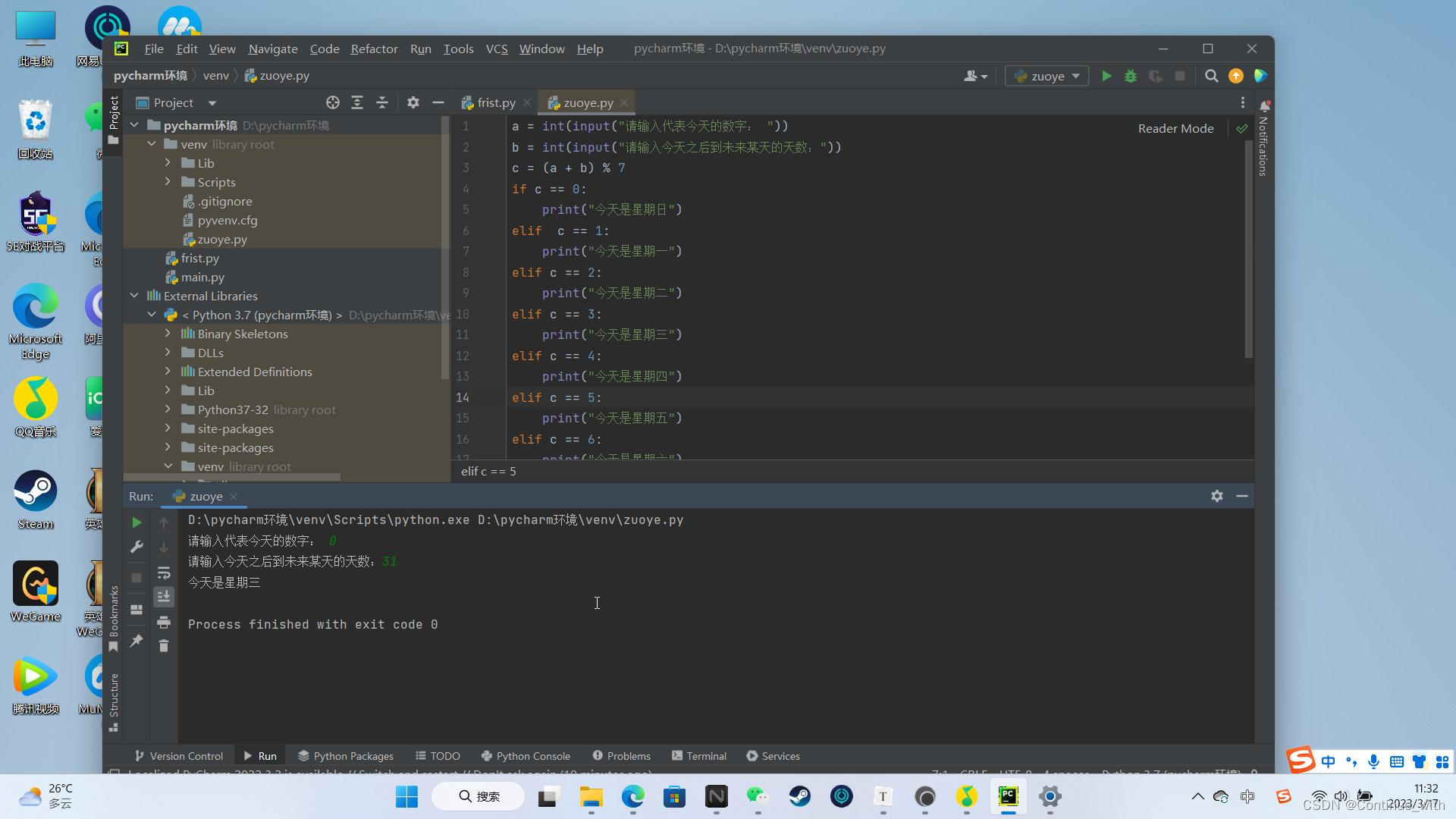Toggle scroll to end in console
The width and height of the screenshot is (1456, 819).
point(164,598)
